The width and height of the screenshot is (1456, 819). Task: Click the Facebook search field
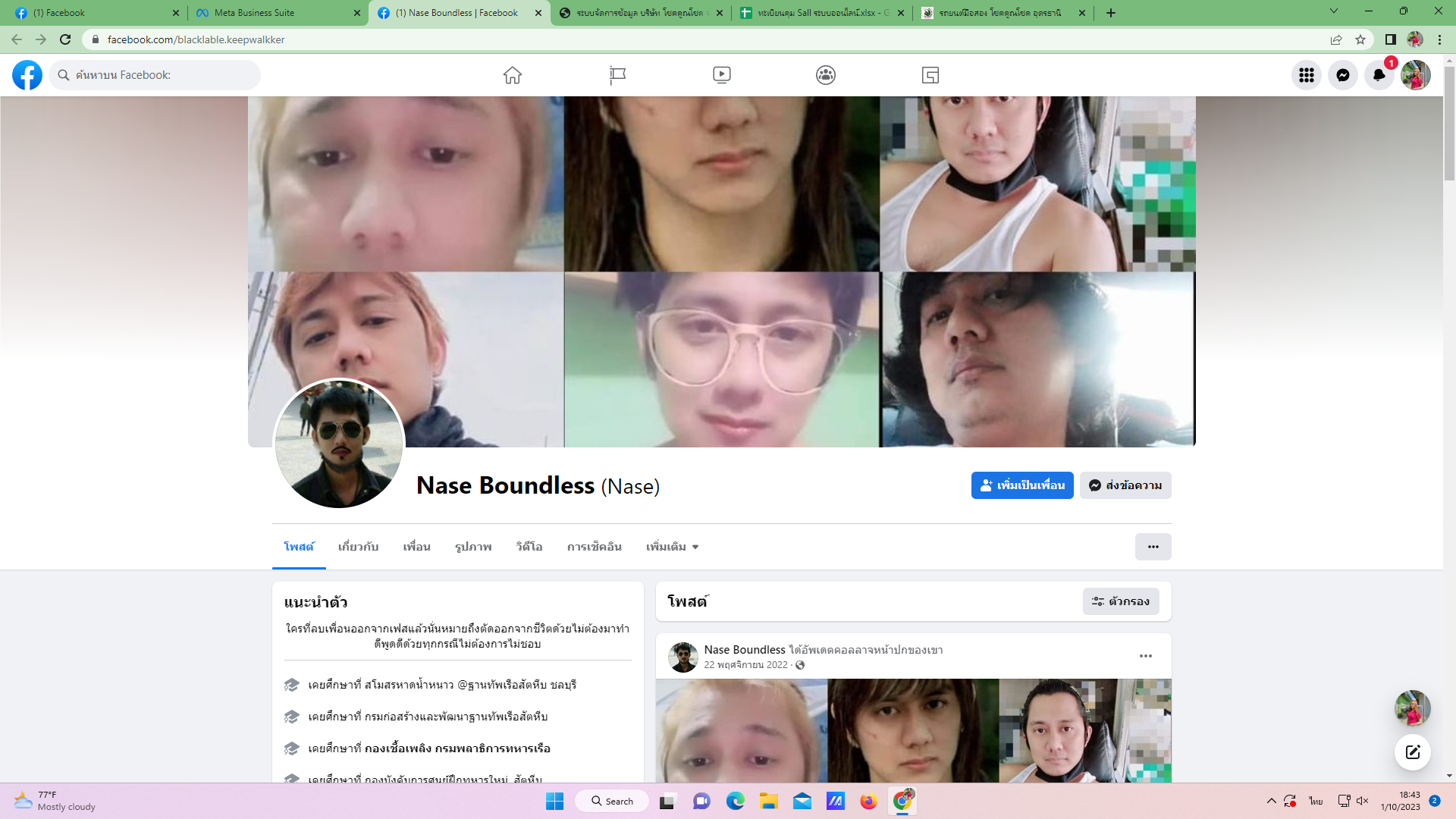155,75
